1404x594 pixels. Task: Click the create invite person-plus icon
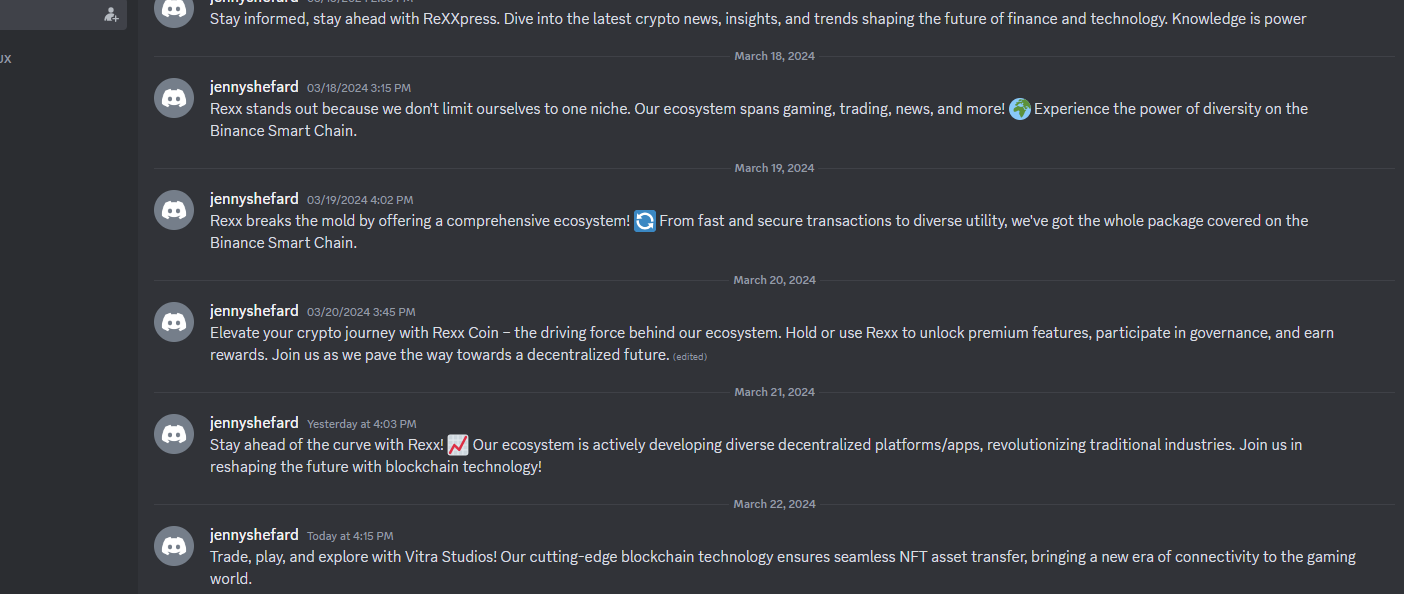111,14
